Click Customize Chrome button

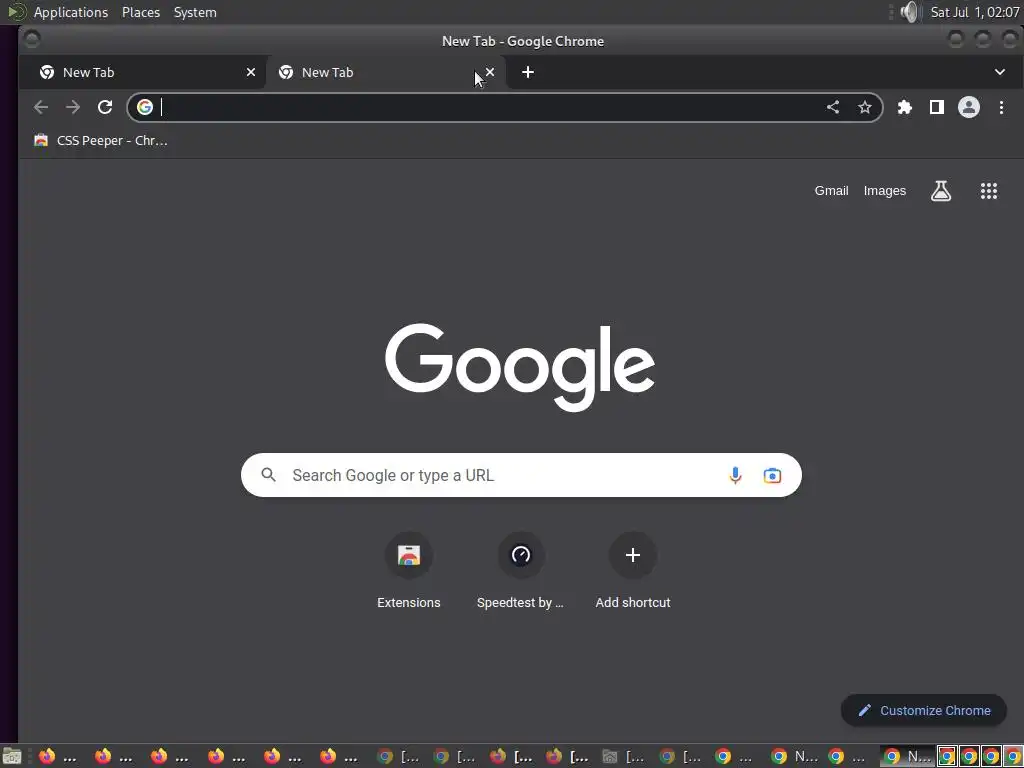(x=923, y=711)
